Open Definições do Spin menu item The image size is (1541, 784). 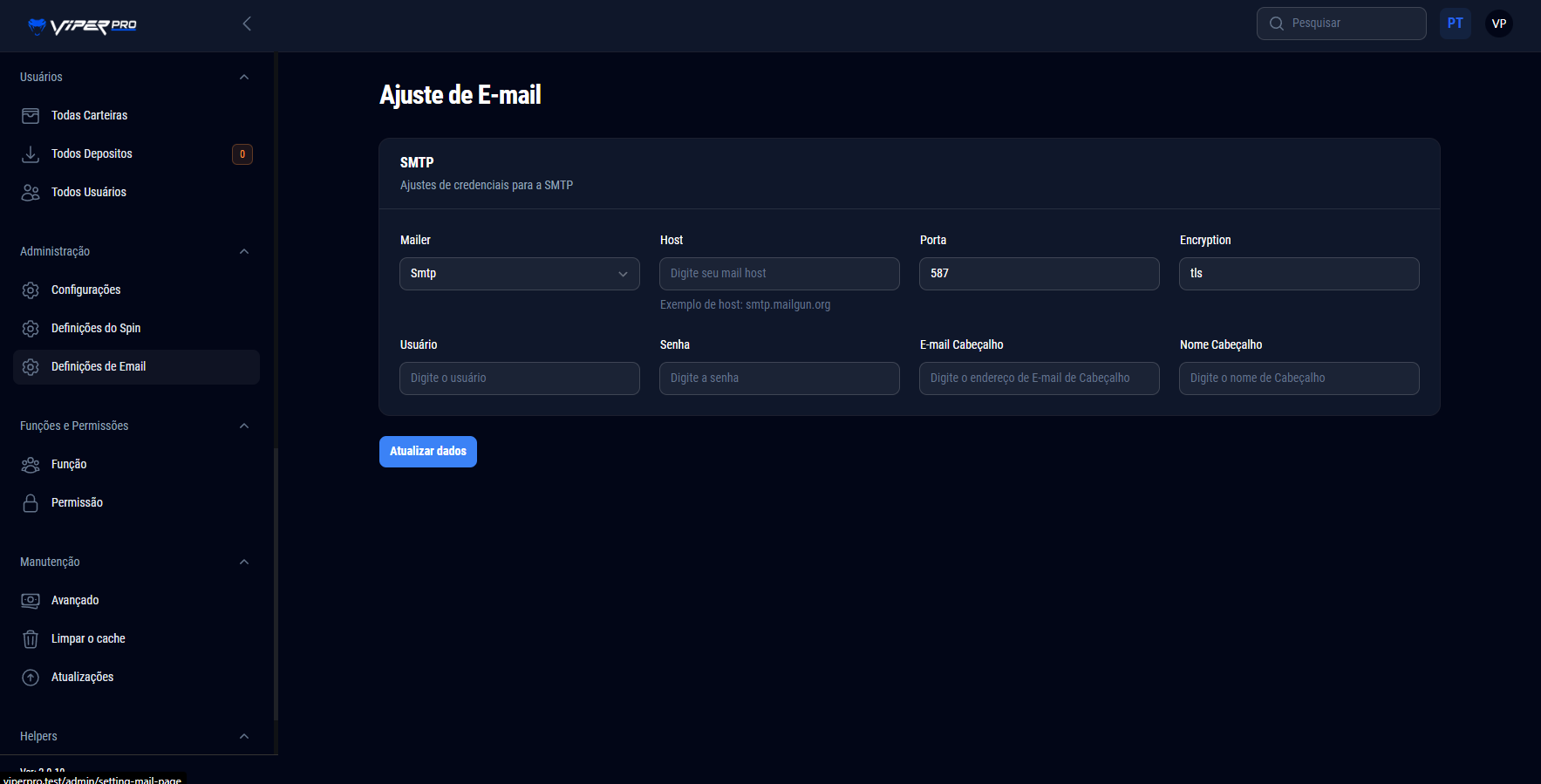click(x=96, y=329)
